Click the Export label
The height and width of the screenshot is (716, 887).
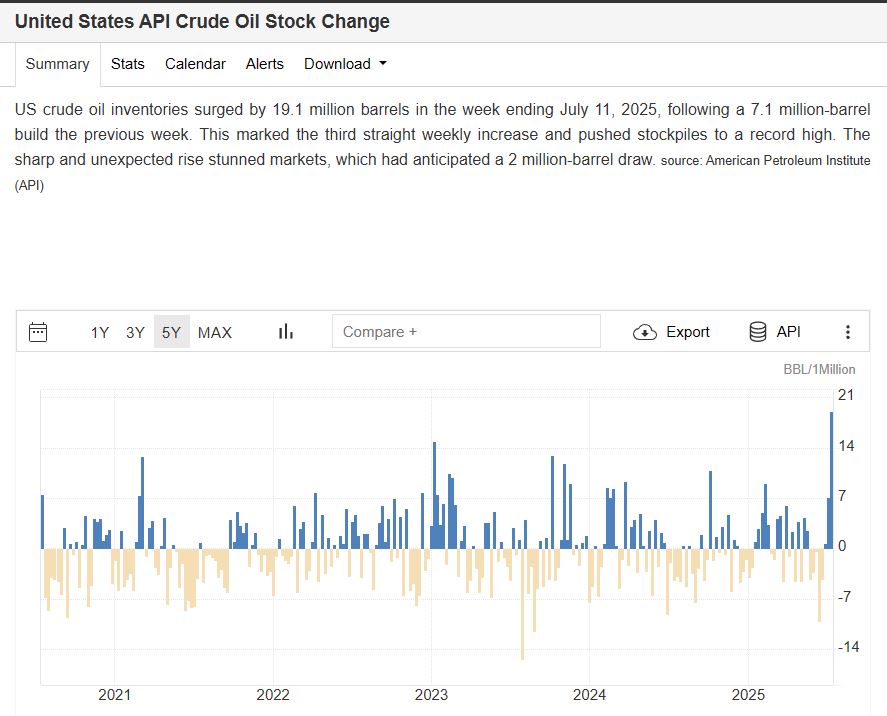tap(687, 332)
